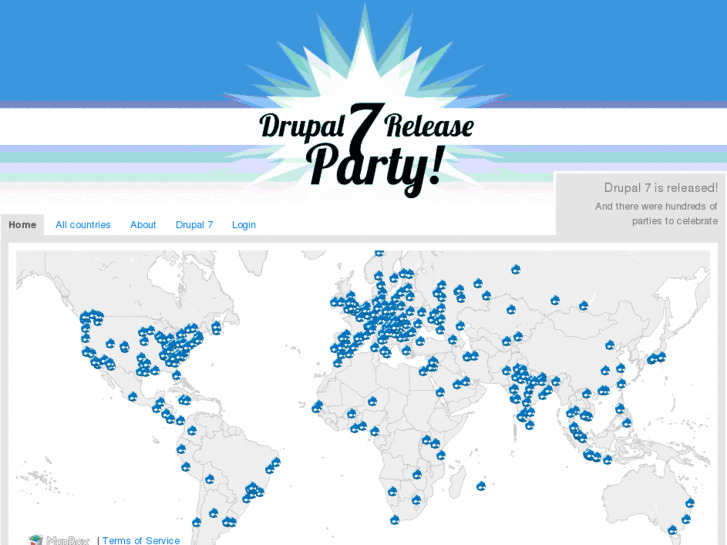
Task: Select the Burkina Faso area party marker
Action: (x=352, y=413)
